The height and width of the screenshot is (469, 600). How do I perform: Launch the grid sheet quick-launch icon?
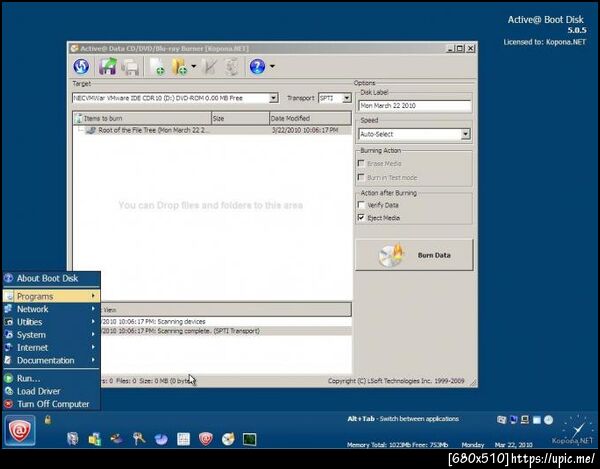(183, 439)
